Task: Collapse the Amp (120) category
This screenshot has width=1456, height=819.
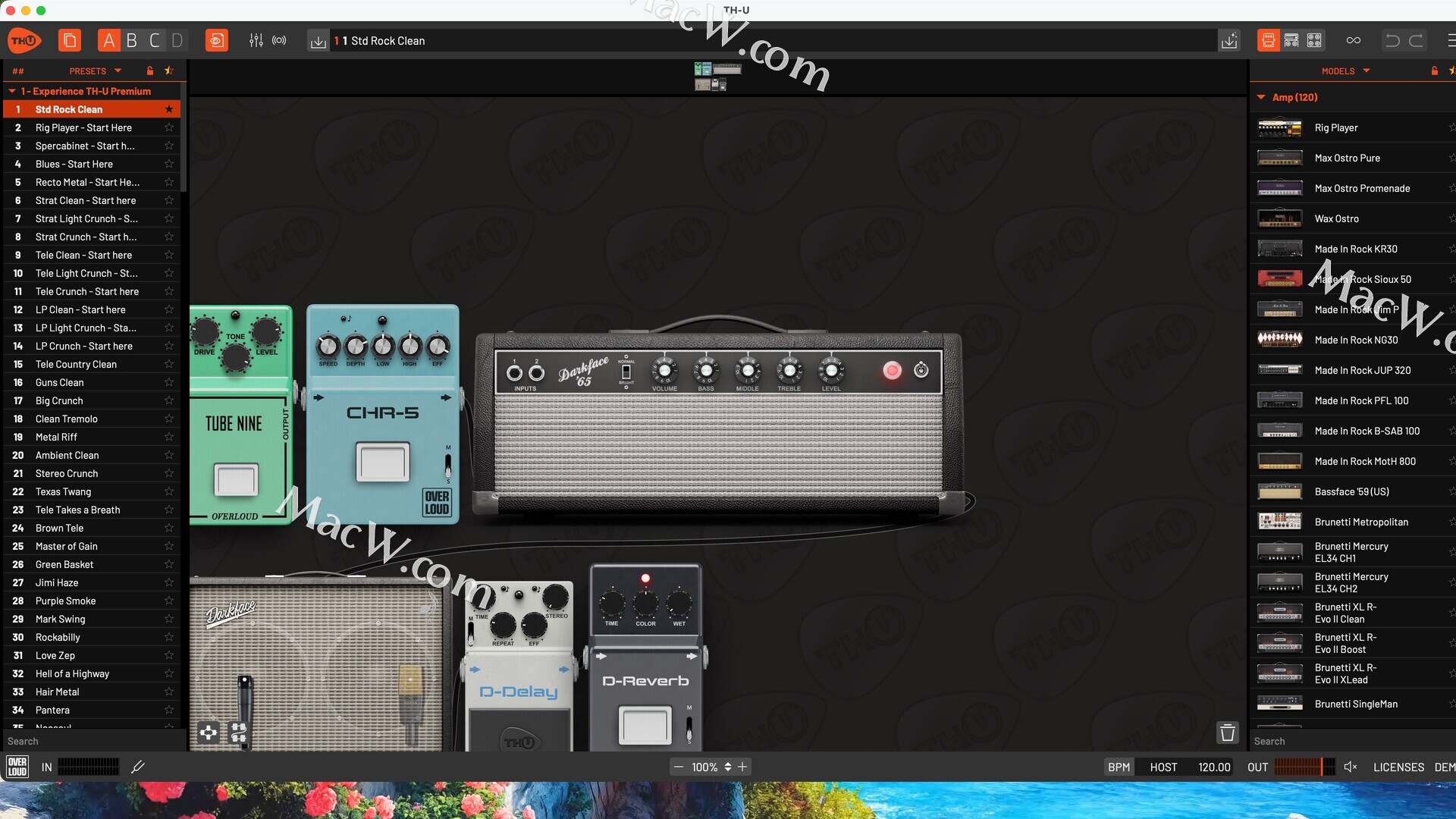Action: tap(1261, 97)
